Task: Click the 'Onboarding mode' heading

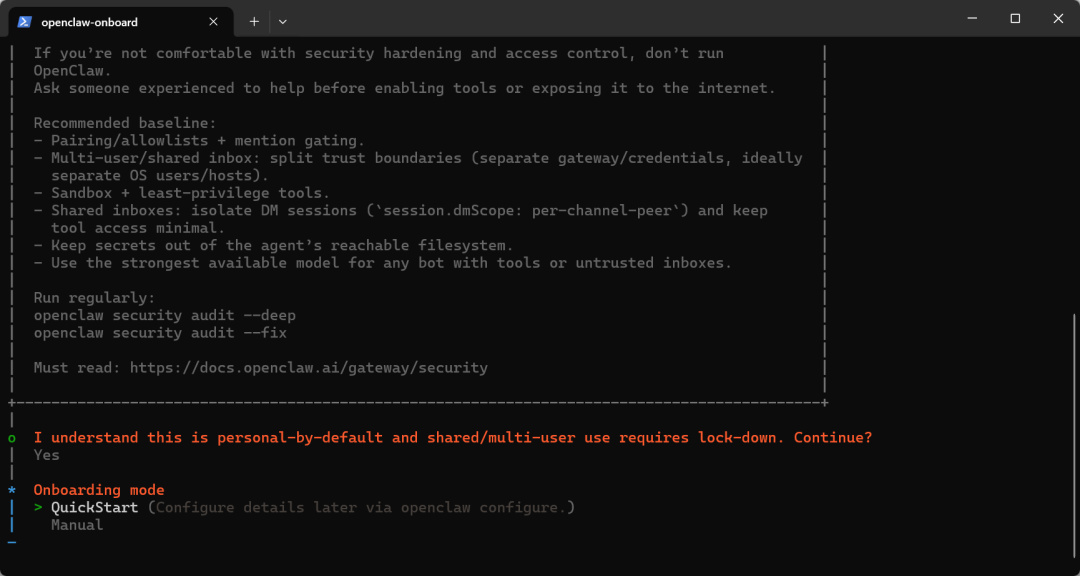Action: coord(99,490)
